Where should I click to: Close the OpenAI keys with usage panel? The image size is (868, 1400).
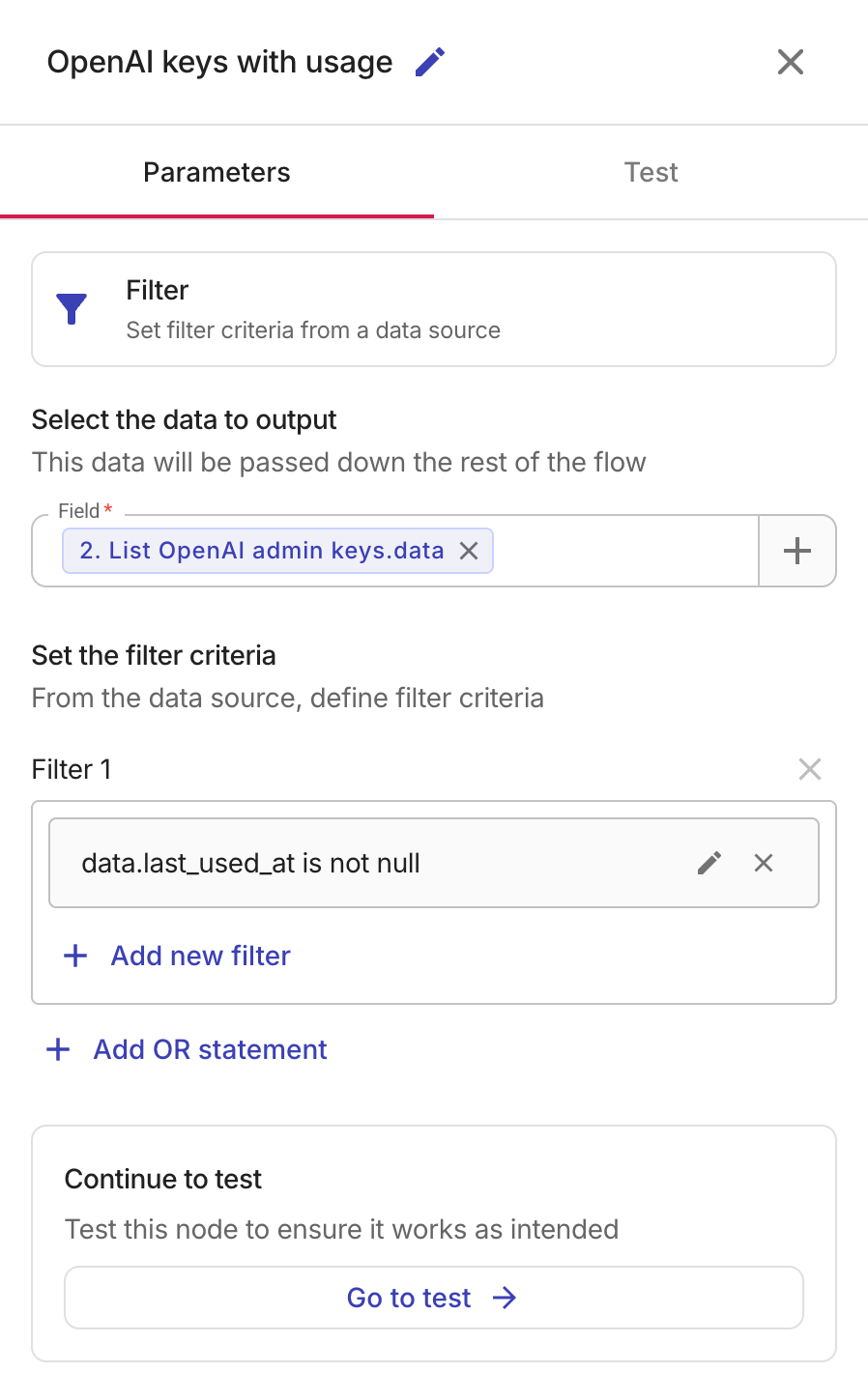791,62
